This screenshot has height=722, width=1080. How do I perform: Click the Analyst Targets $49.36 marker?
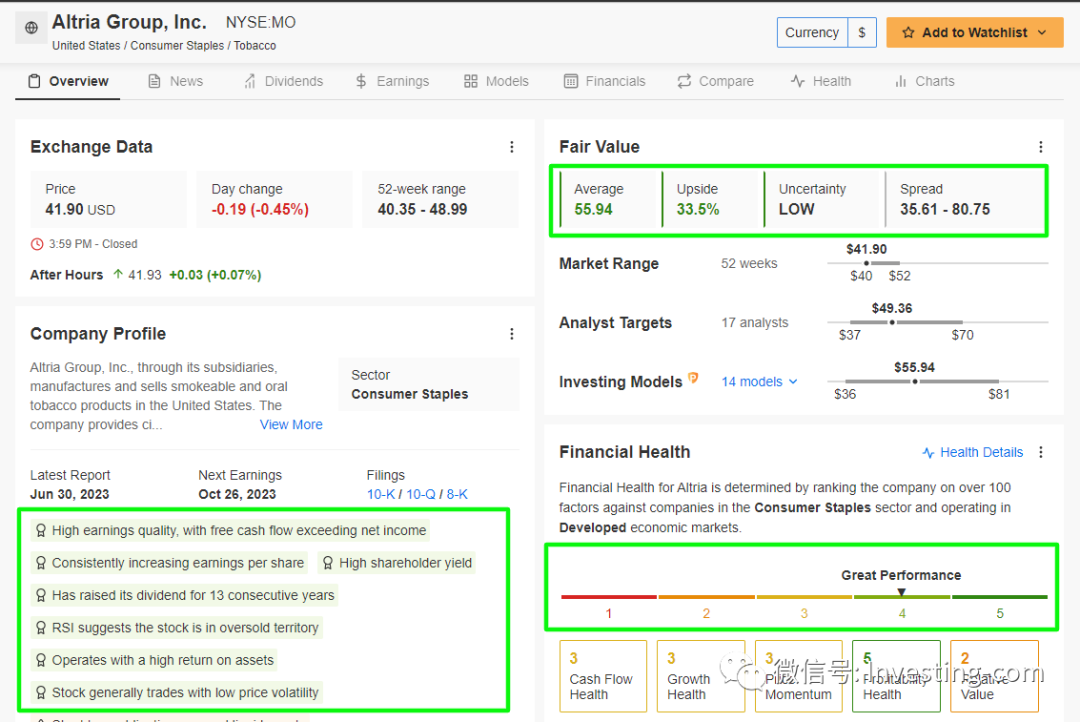click(892, 322)
